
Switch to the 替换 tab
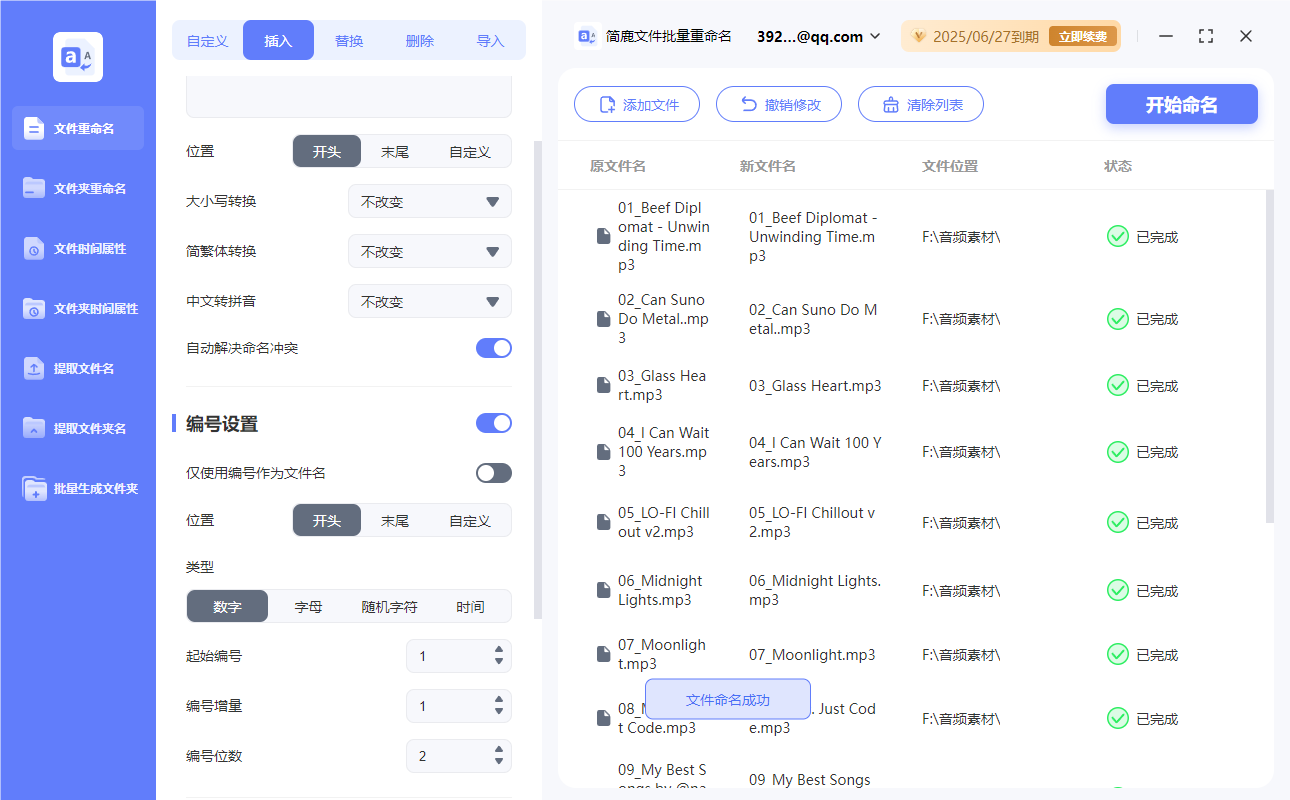349,41
